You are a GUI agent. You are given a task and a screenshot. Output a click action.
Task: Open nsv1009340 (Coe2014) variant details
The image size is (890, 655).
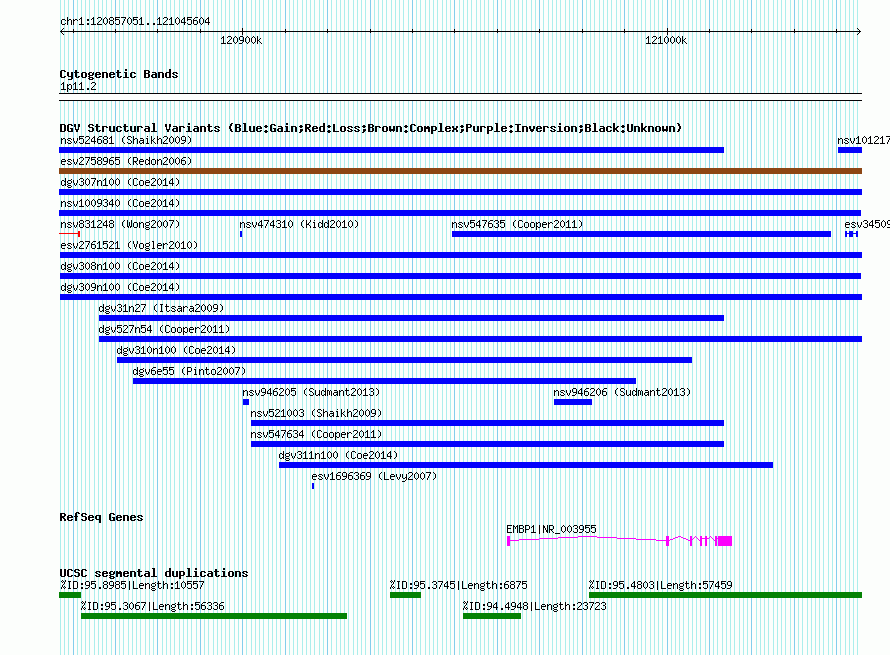click(120, 203)
